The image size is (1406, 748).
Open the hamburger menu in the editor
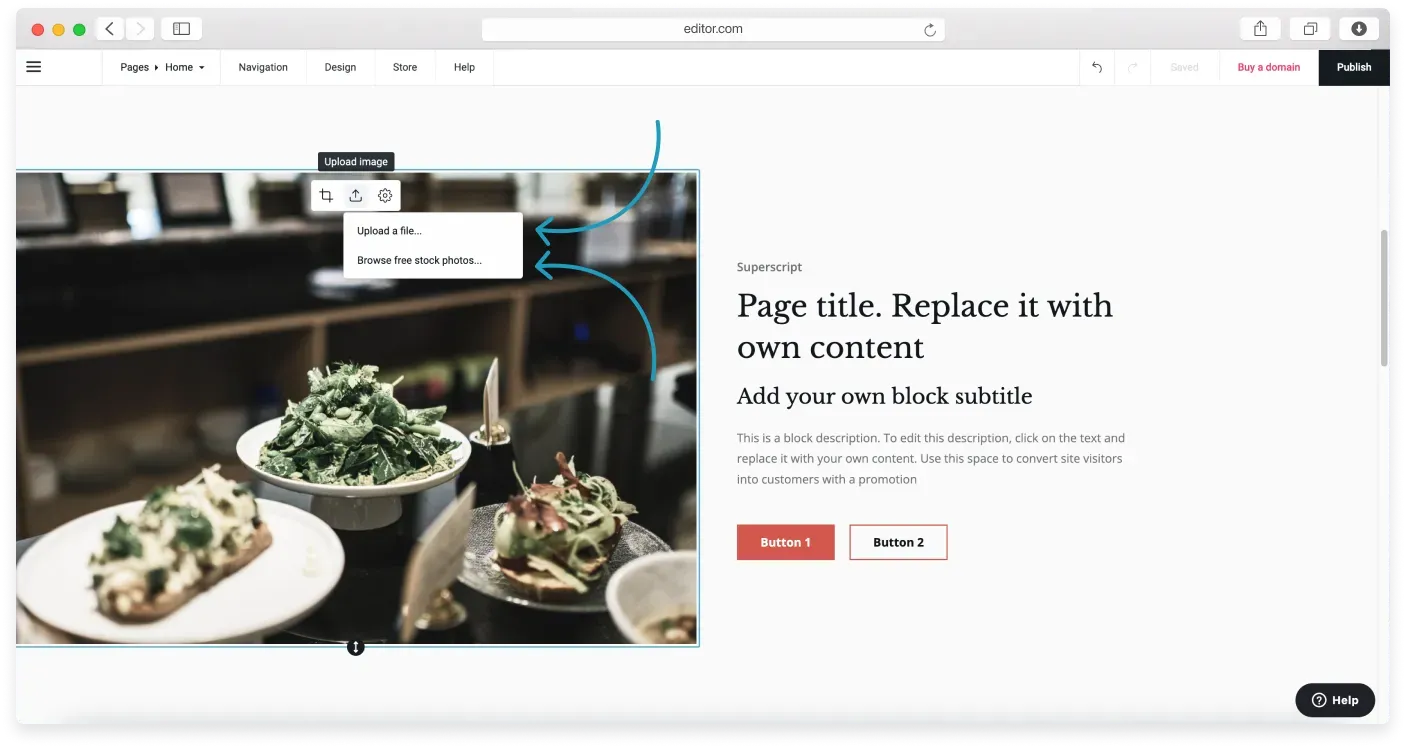[x=33, y=67]
